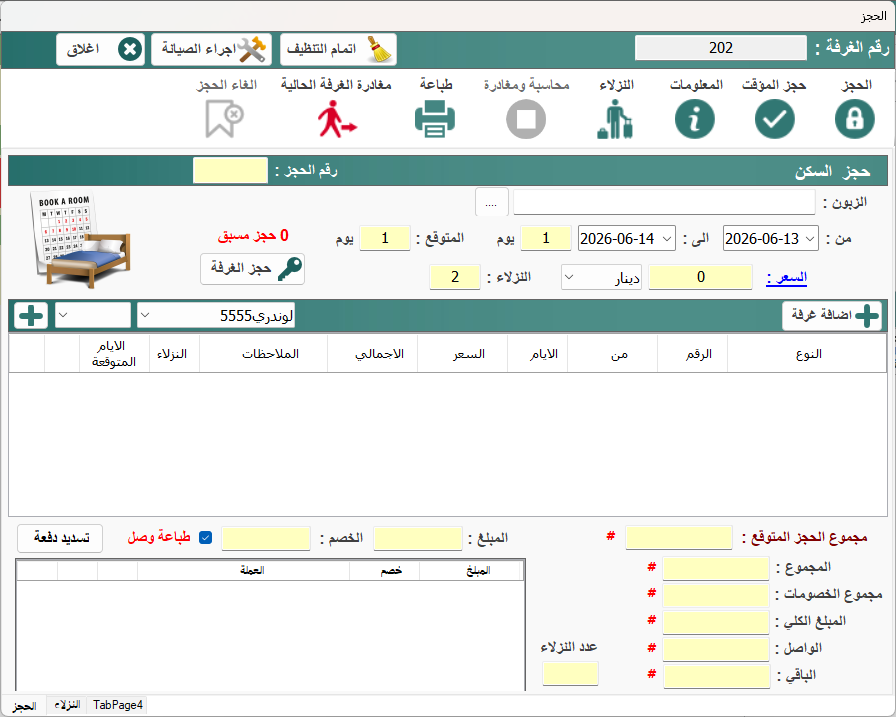This screenshot has height=717, width=896.
Task: Open the من date dropdown 2026-06-13
Action: [x=810, y=239]
